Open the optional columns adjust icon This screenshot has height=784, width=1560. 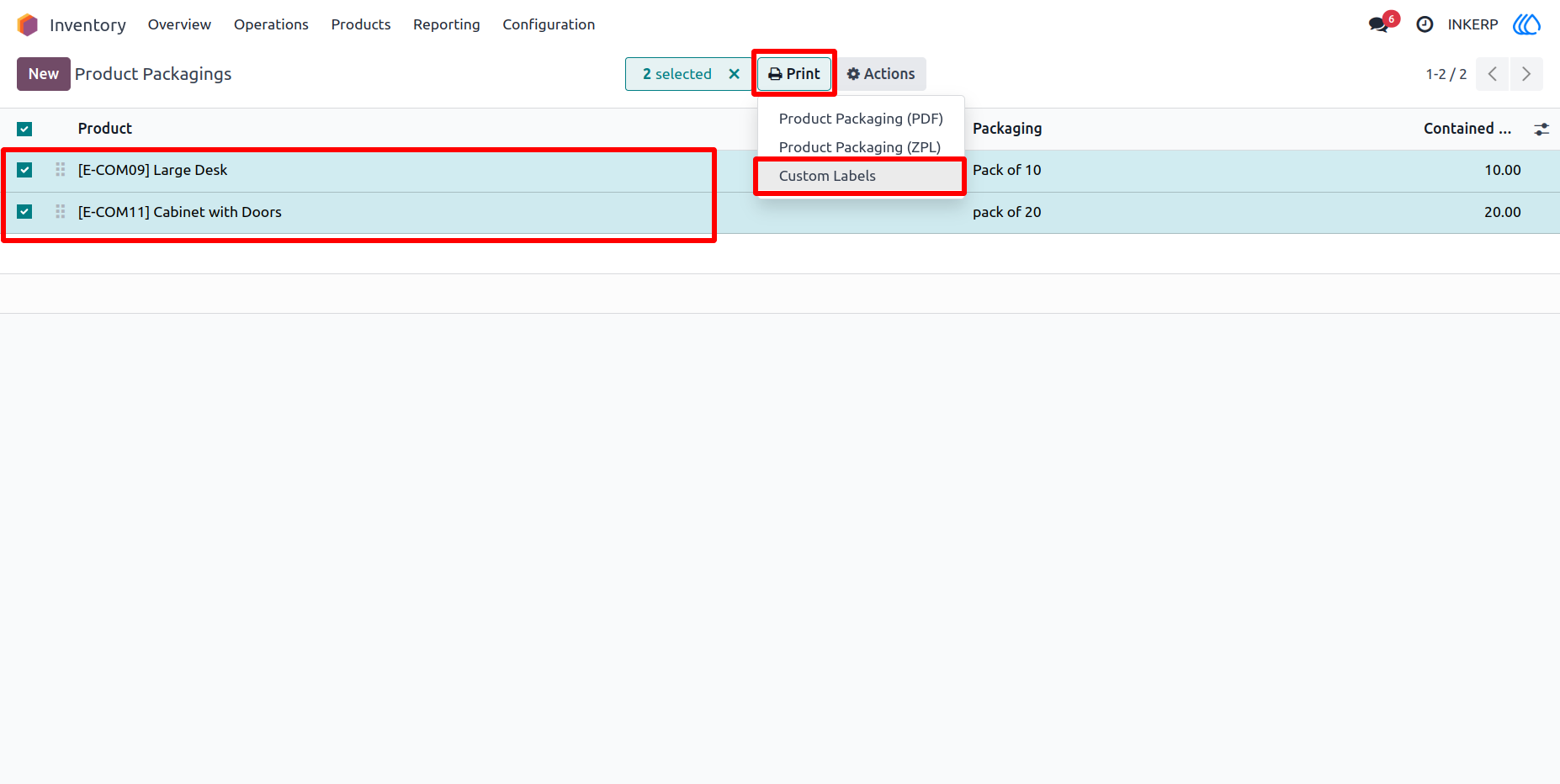pyautogui.click(x=1541, y=129)
